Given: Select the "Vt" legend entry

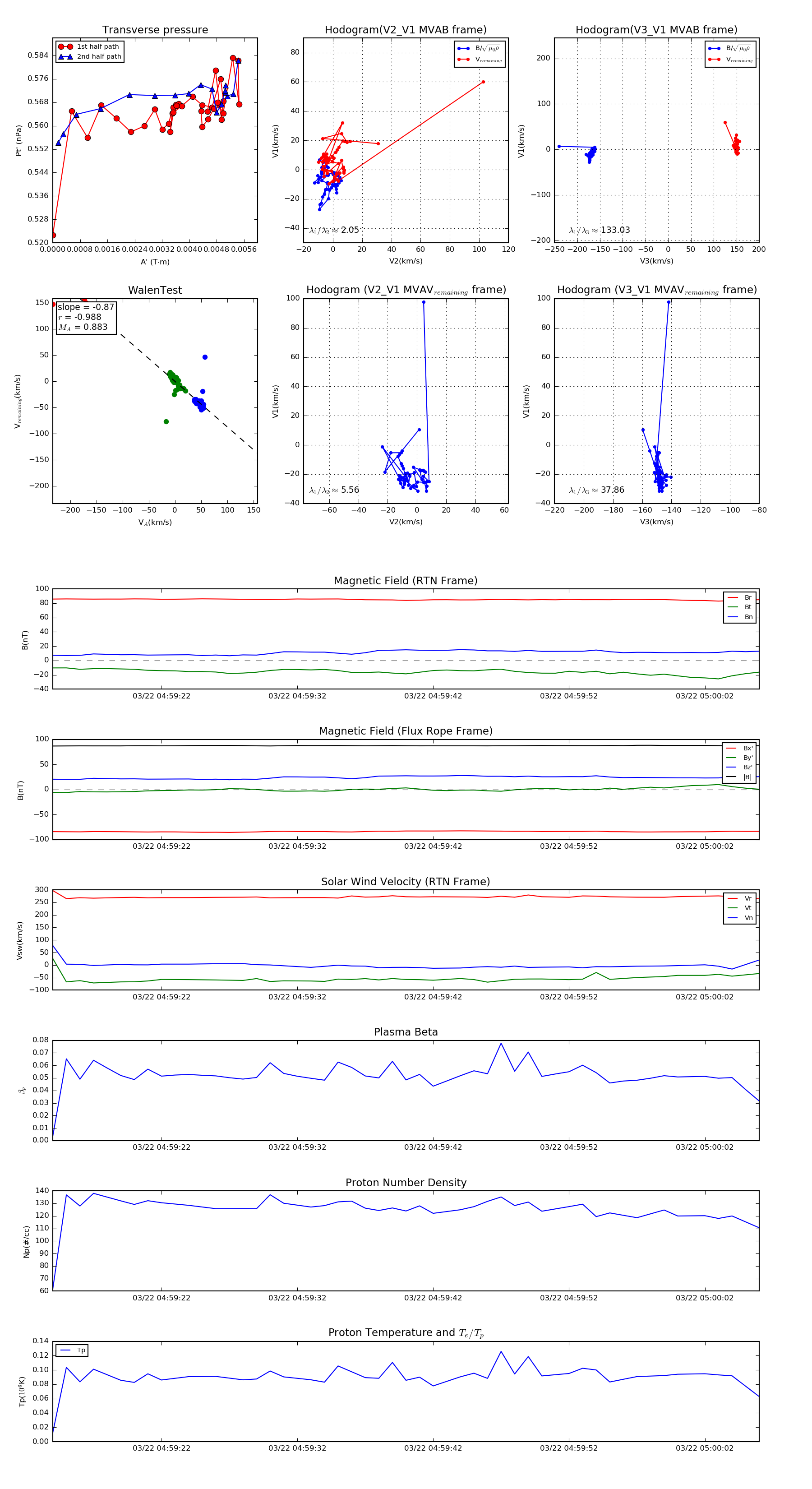Looking at the screenshot, I should pyautogui.click(x=740, y=908).
